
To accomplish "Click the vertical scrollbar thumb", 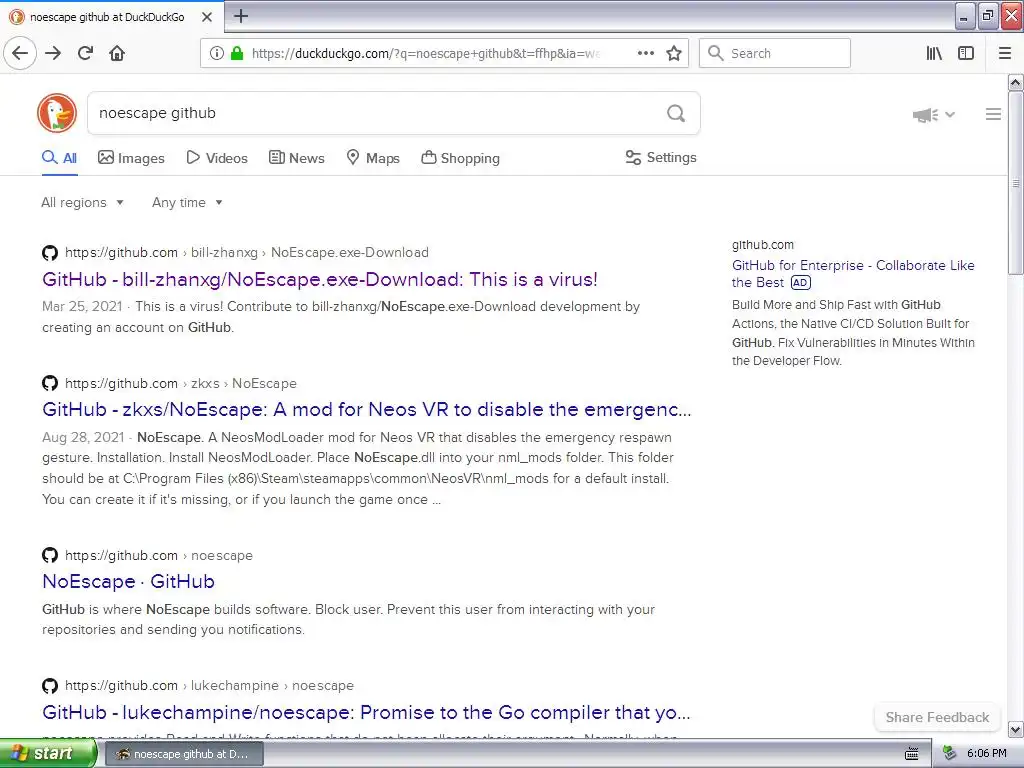I will (x=1016, y=183).
